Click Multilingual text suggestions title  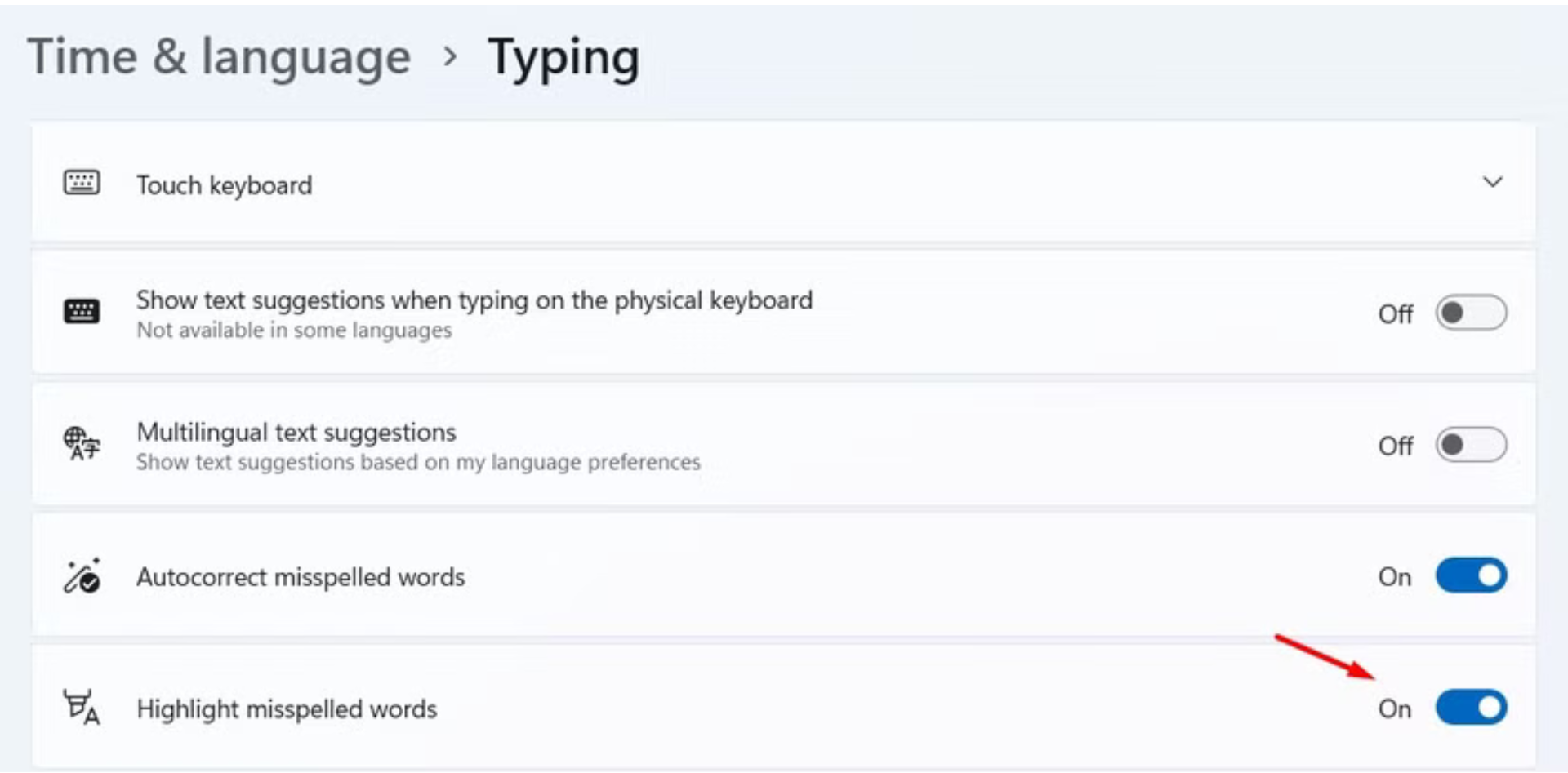coord(296,432)
